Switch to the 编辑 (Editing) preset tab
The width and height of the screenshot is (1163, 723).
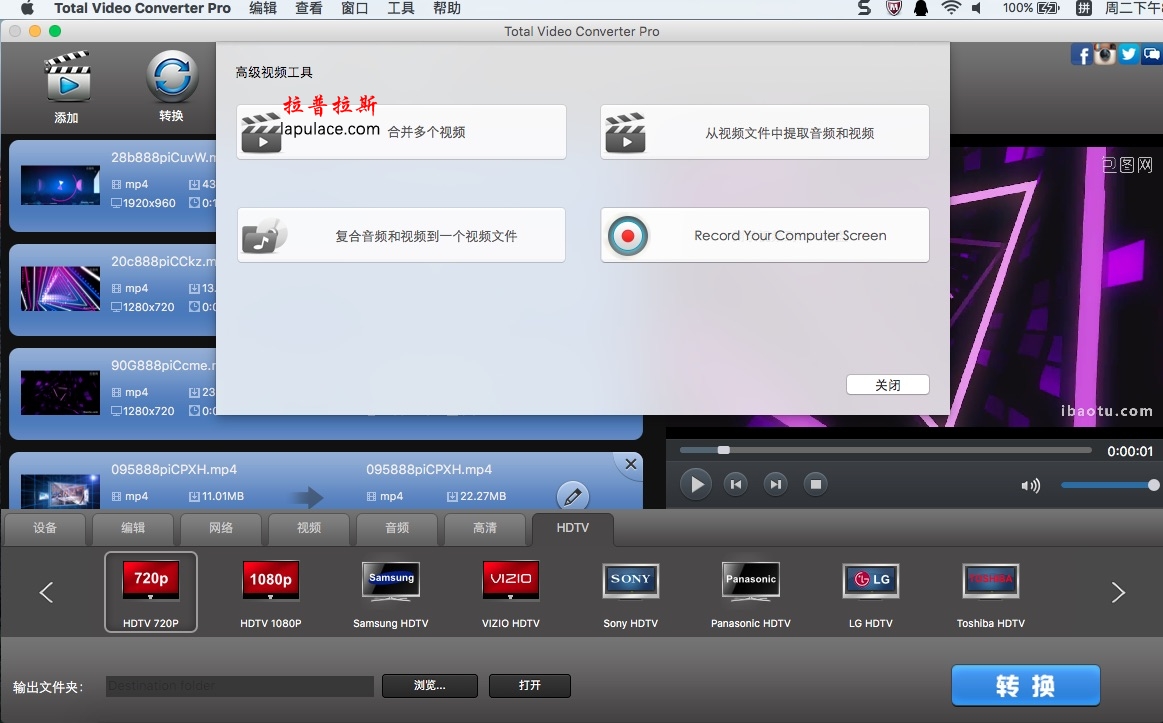[x=133, y=528]
